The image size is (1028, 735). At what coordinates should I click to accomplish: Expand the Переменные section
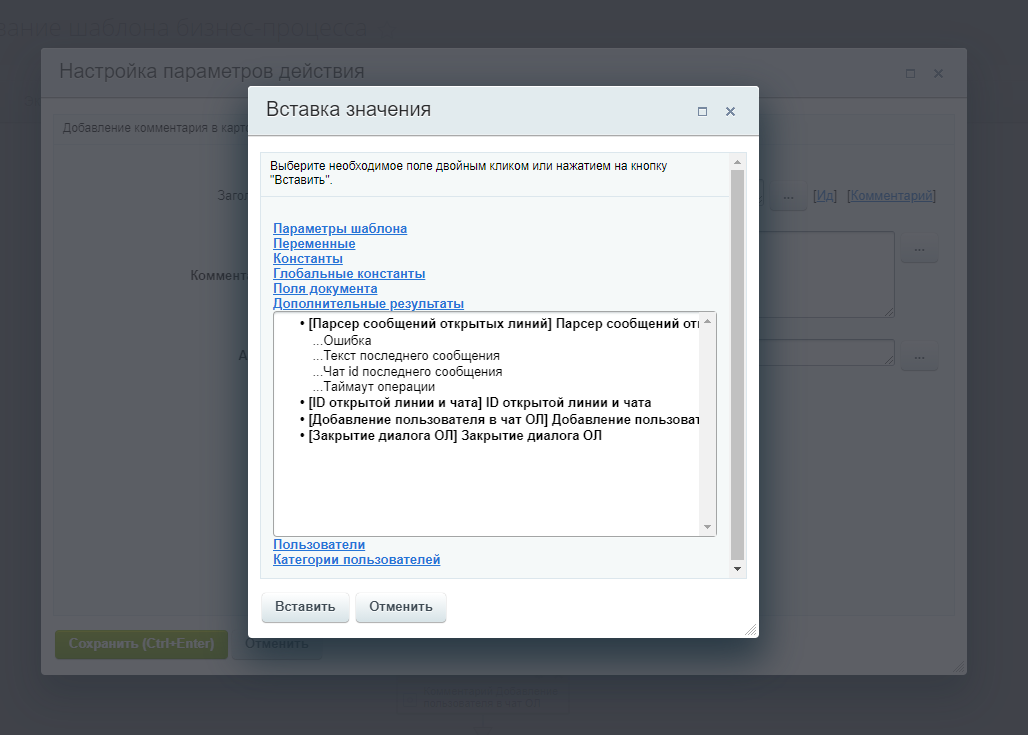314,244
